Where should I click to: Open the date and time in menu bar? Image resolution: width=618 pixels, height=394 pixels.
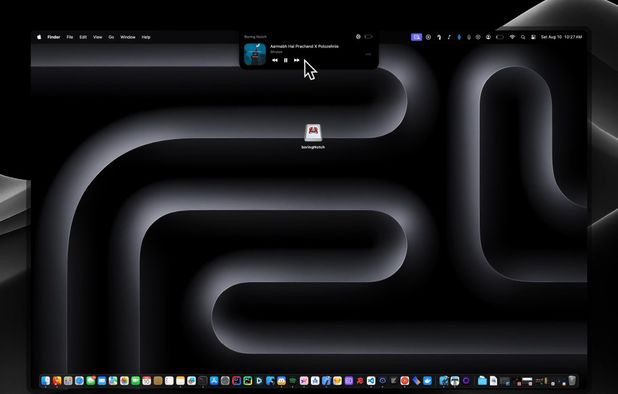click(561, 37)
